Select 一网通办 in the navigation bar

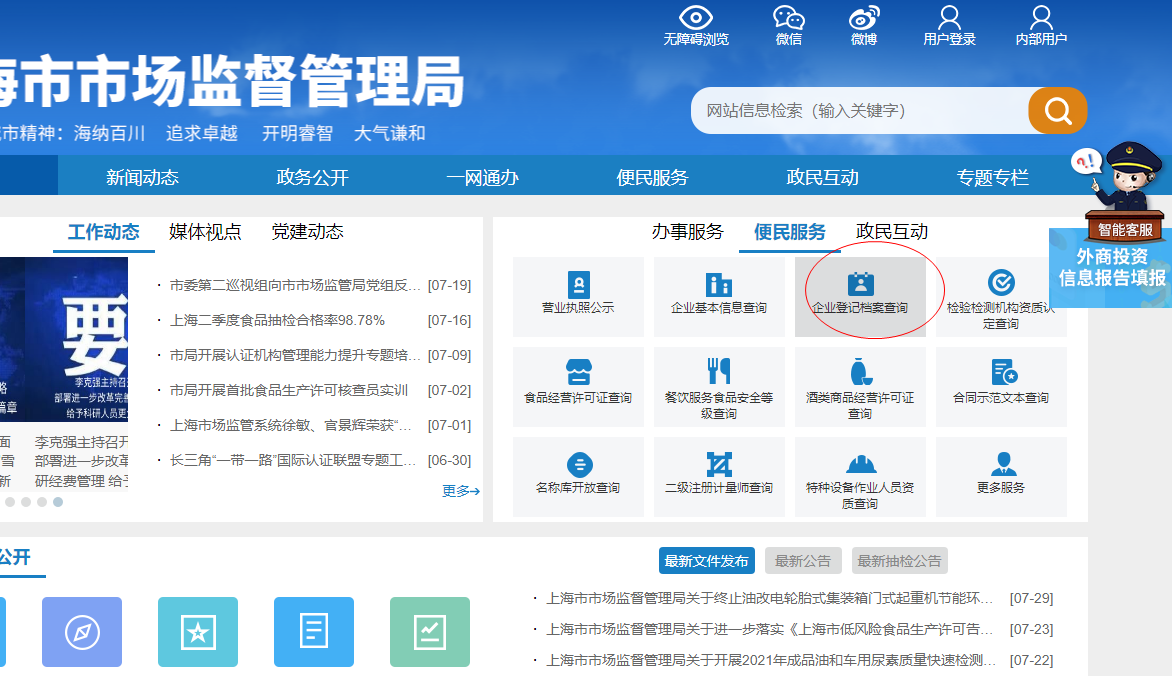pos(482,177)
